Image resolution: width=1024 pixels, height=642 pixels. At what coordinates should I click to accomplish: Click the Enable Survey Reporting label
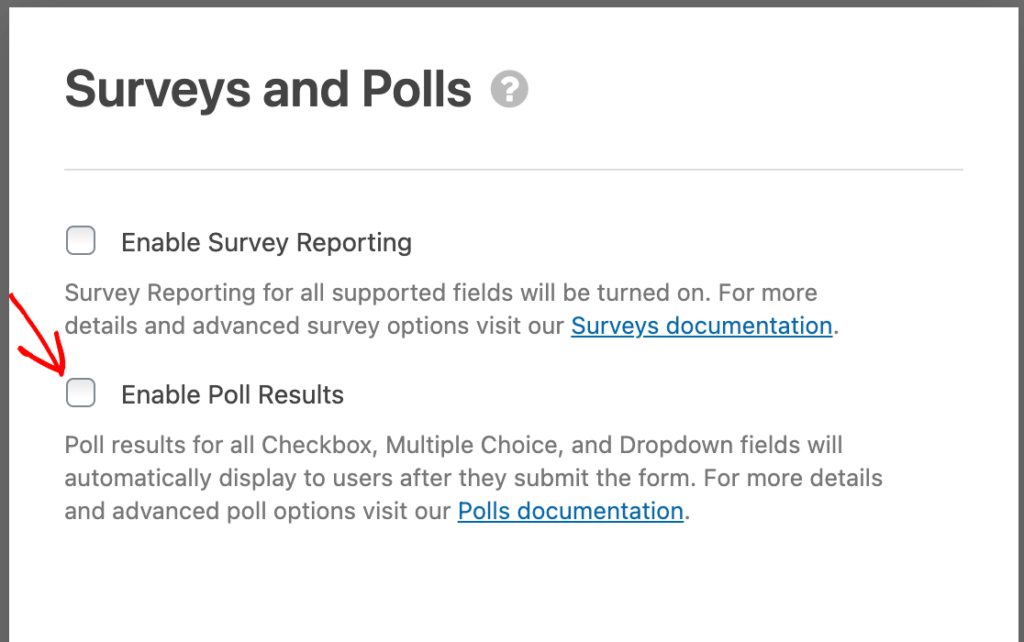click(x=265, y=242)
